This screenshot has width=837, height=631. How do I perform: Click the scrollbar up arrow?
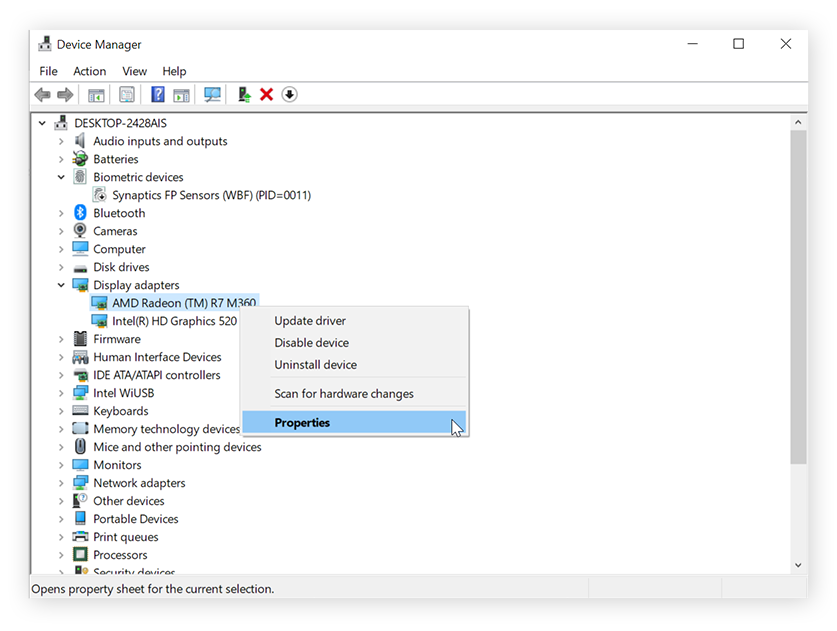pyautogui.click(x=798, y=122)
